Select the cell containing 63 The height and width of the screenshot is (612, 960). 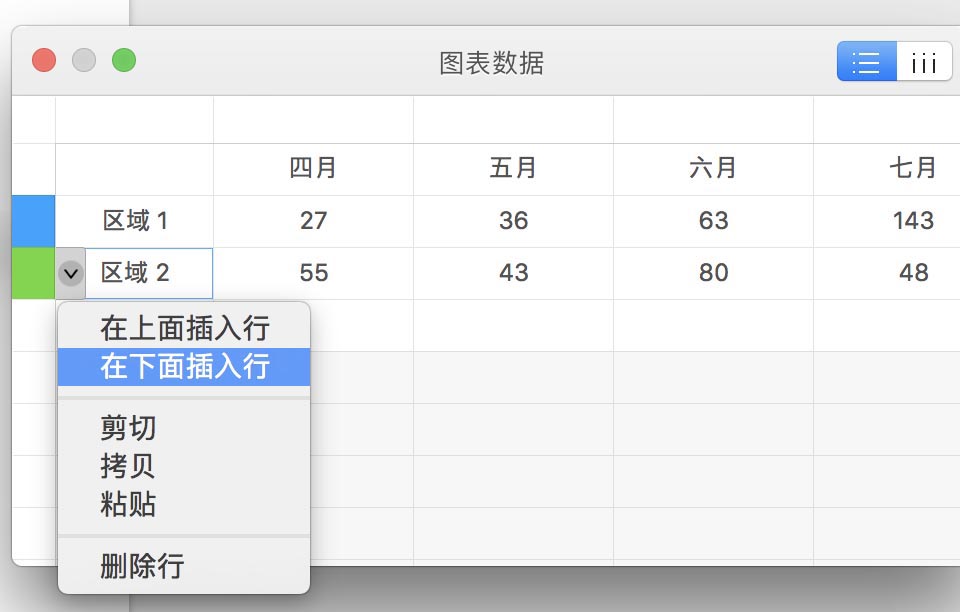click(x=713, y=221)
